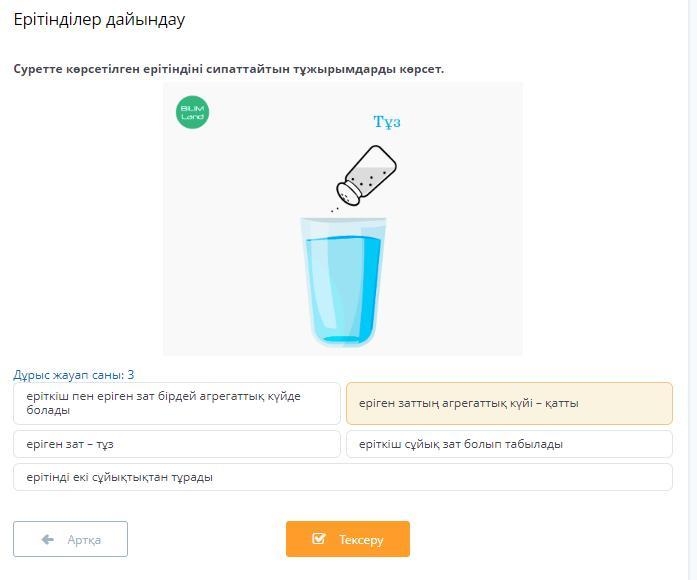Click the 'Тұз' label in the picture
The height and width of the screenshot is (580, 697).
point(387,122)
